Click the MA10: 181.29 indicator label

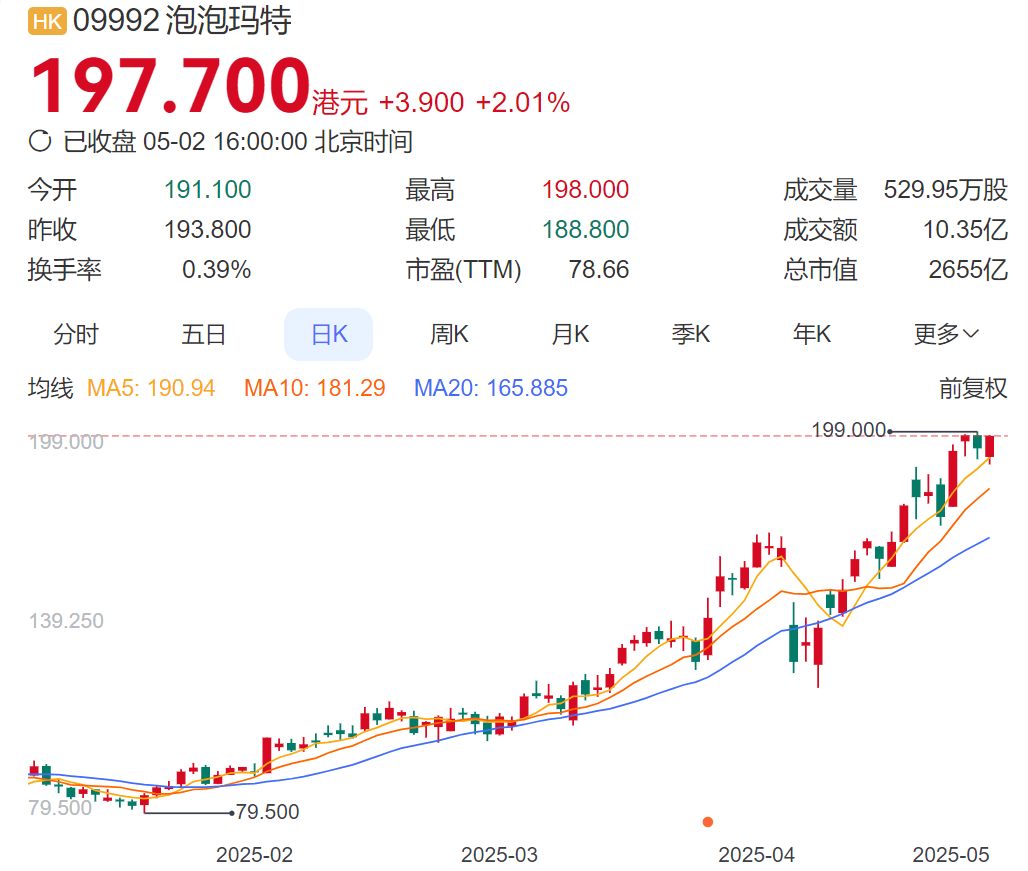315,388
